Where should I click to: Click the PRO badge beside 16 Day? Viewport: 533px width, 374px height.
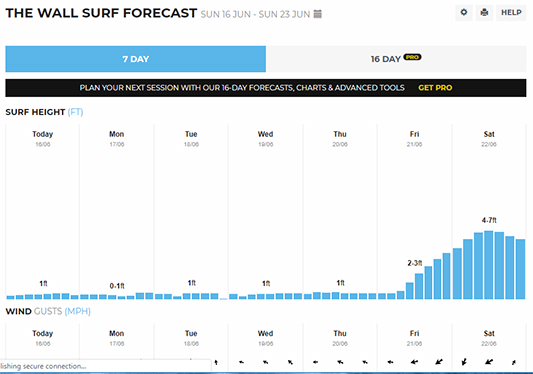(412, 57)
